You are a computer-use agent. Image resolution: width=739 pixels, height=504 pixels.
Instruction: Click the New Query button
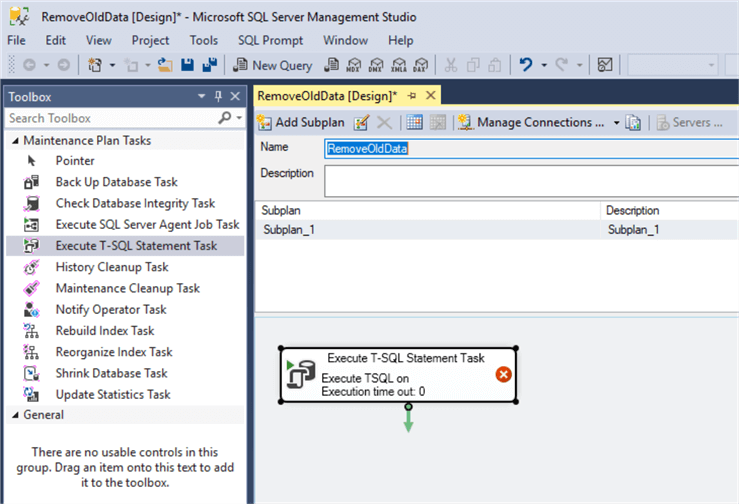point(273,65)
